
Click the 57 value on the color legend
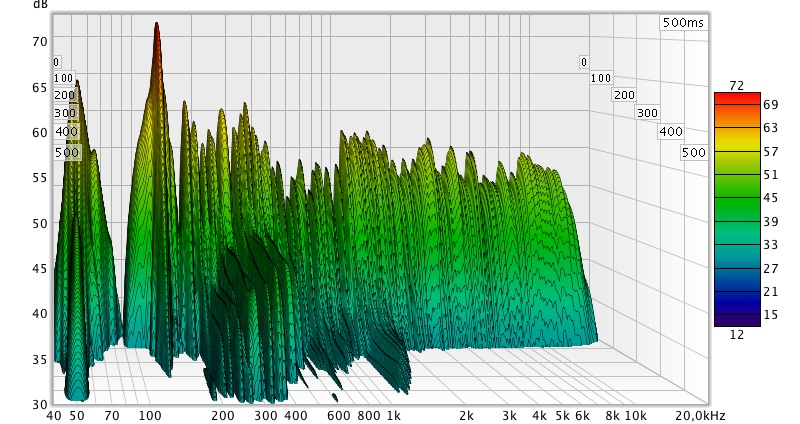click(770, 152)
